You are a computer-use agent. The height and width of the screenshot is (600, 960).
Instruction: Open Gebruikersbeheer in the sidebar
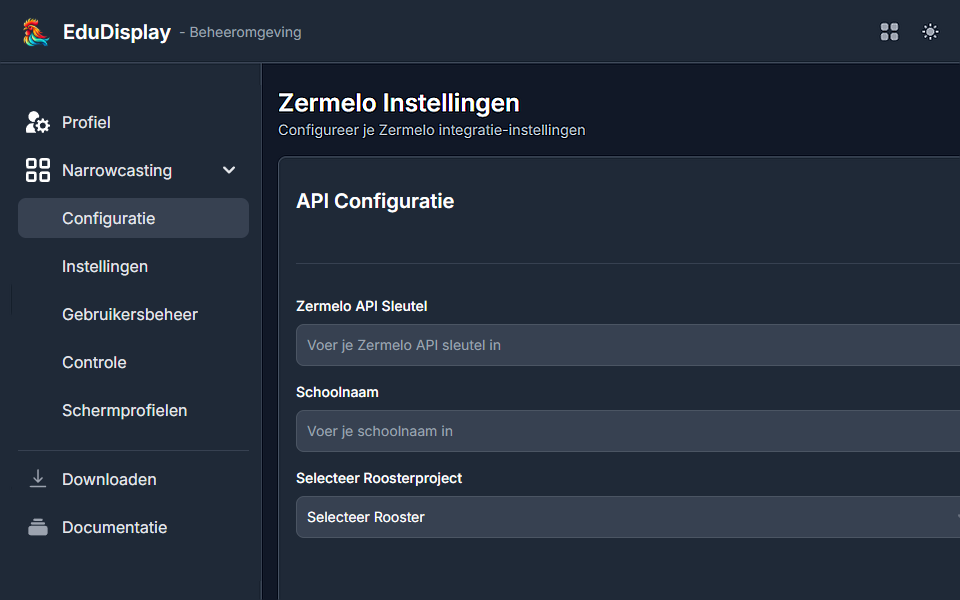click(x=130, y=314)
